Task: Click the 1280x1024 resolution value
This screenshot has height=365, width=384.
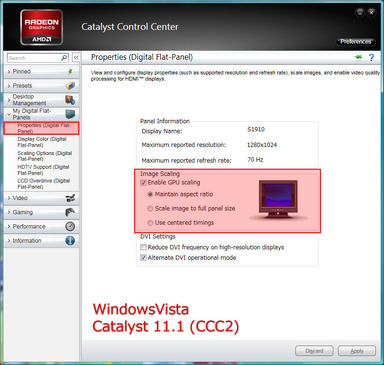Action: tap(262, 145)
